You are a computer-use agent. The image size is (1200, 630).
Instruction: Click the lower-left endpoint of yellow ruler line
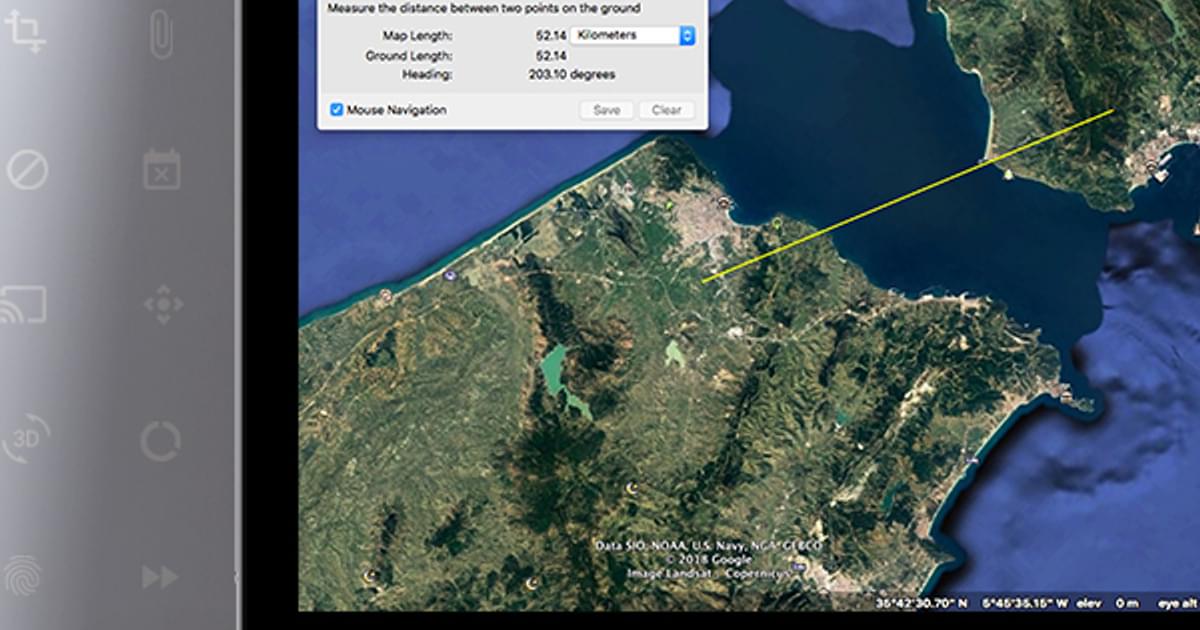(x=703, y=282)
